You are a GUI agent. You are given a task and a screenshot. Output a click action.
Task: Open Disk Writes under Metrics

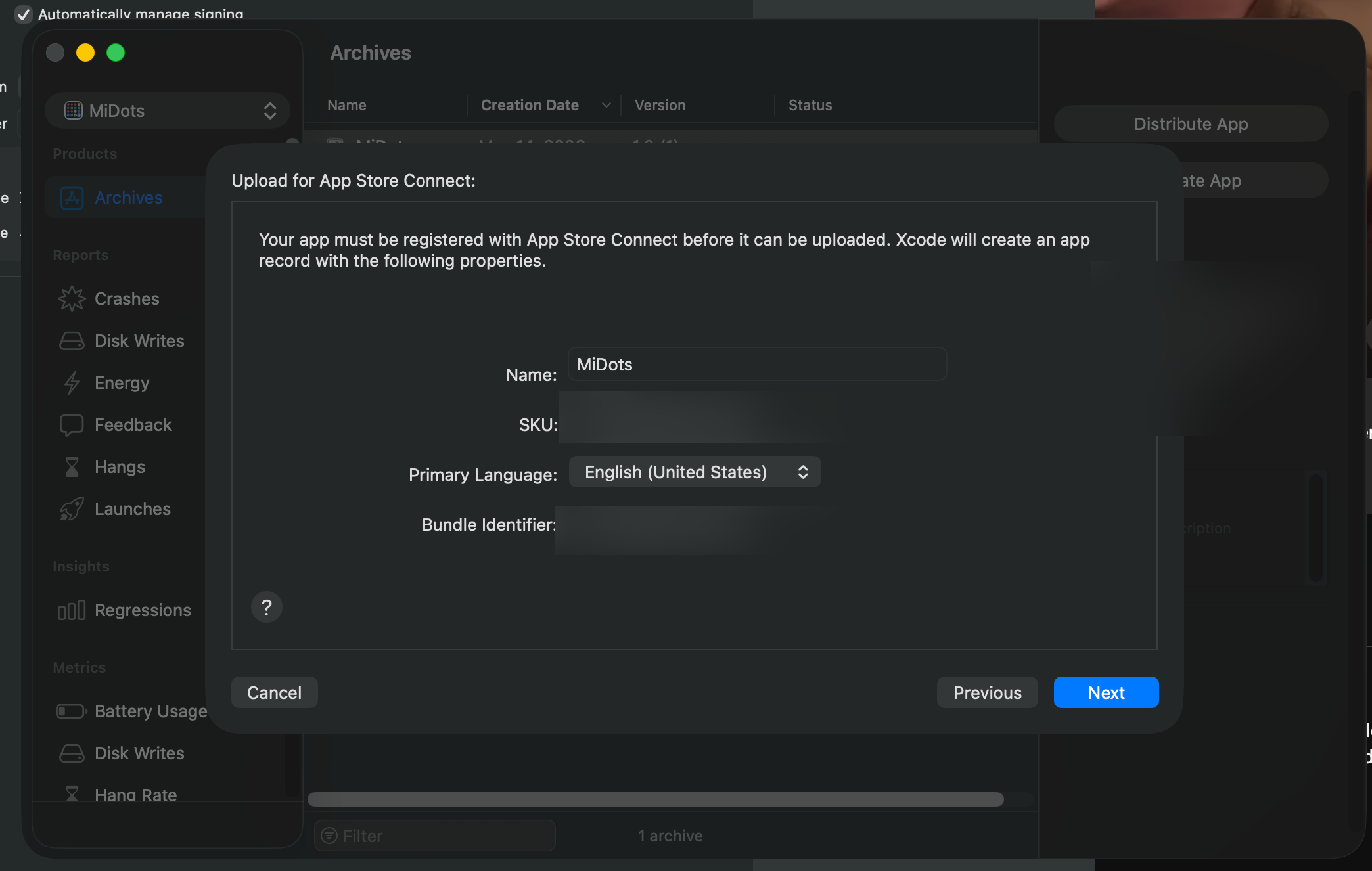(139, 753)
